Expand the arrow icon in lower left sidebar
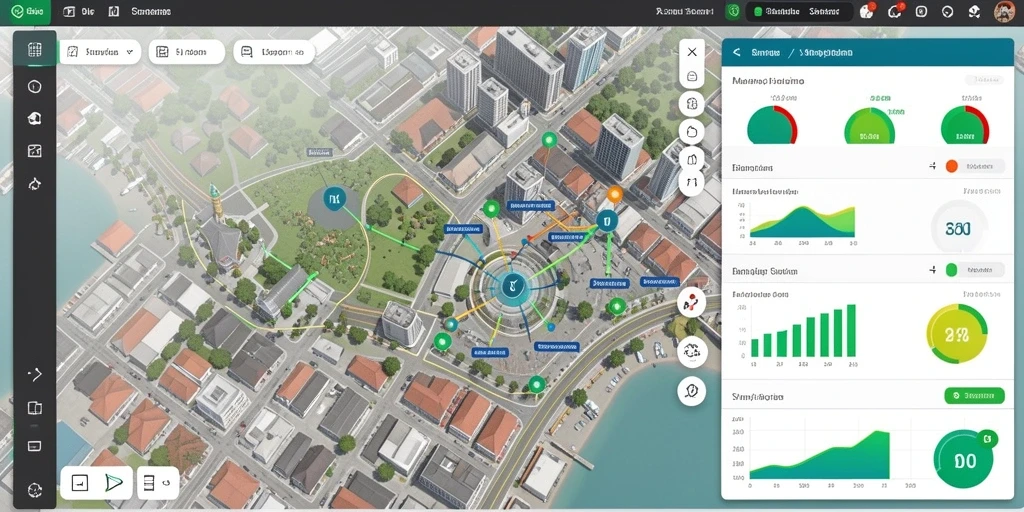Image resolution: width=1024 pixels, height=512 pixels. pos(35,374)
